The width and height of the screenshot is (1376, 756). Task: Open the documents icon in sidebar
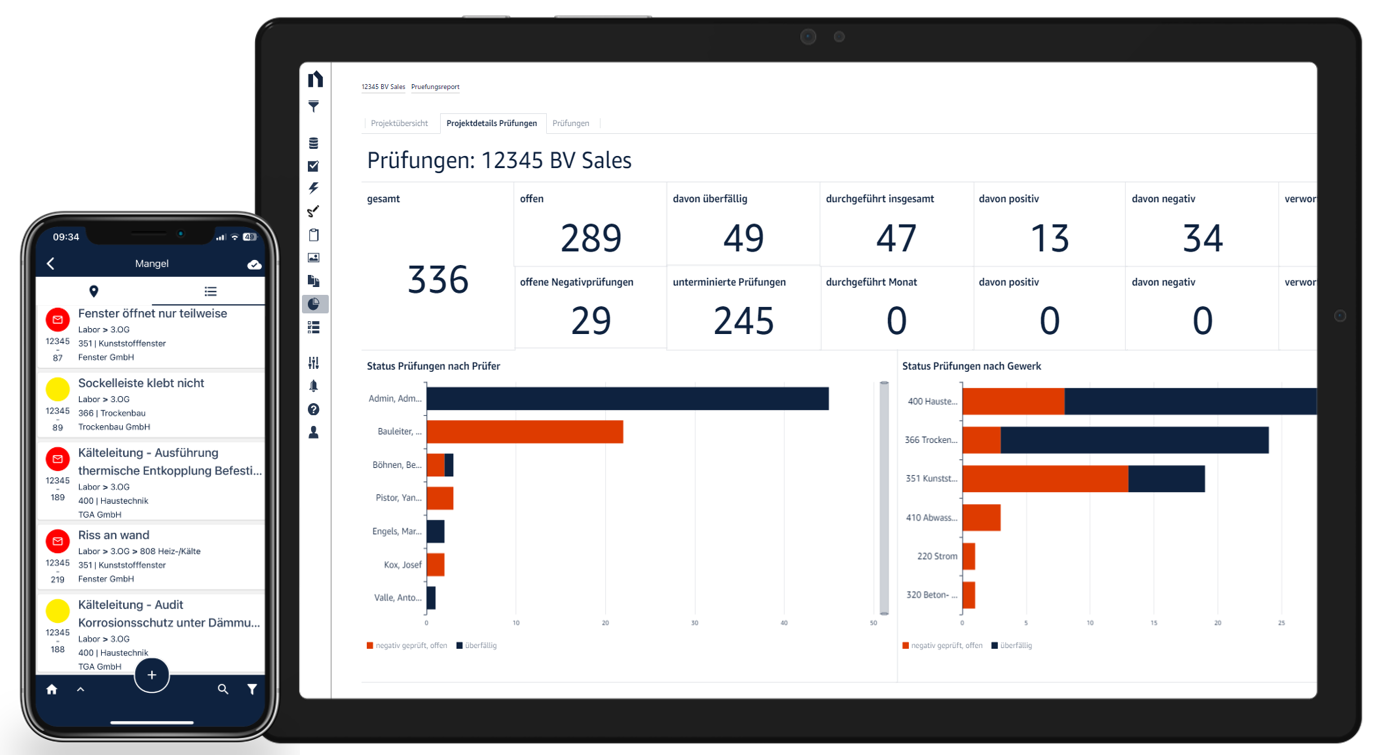(314, 281)
